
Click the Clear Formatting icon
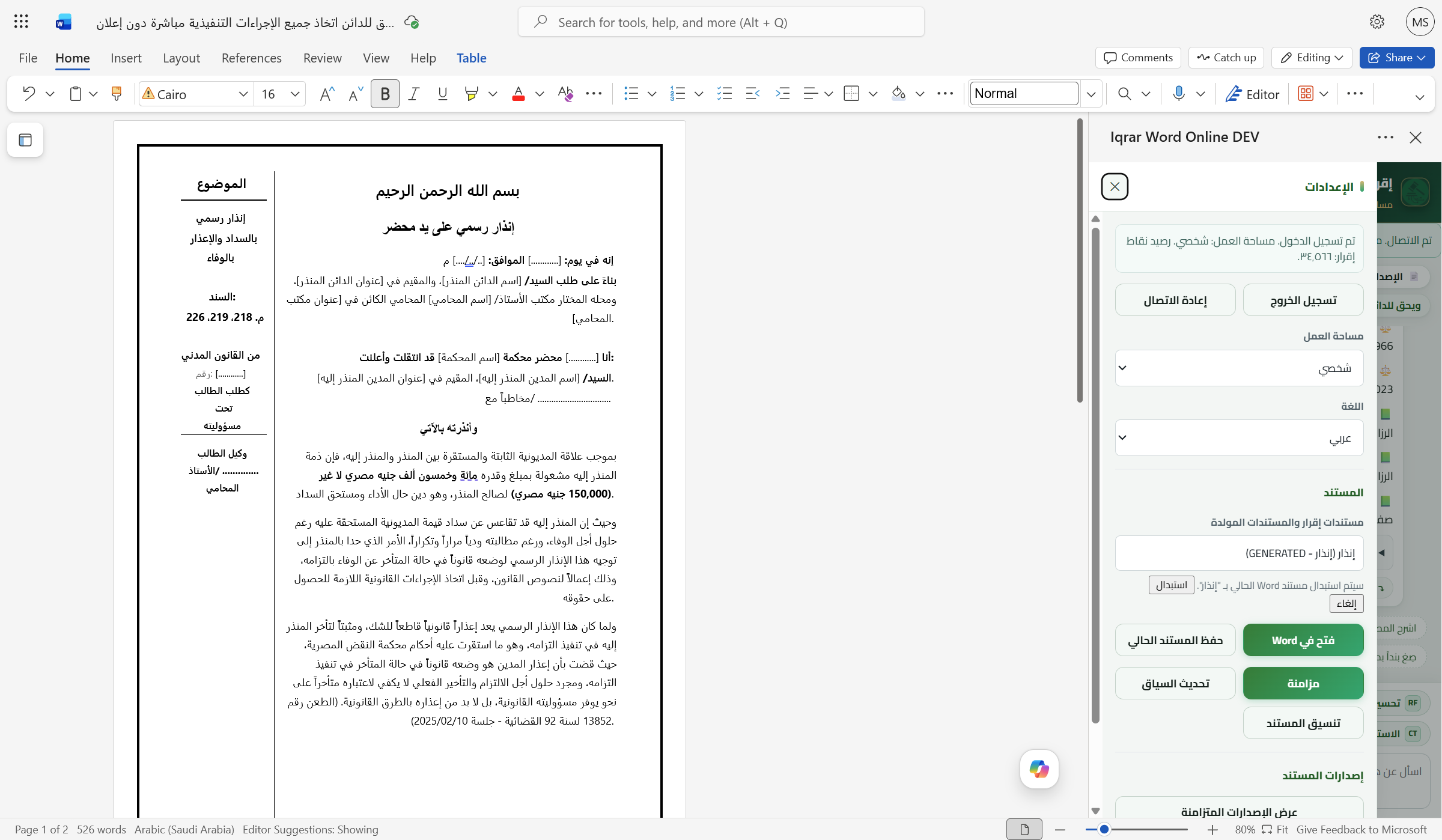[565, 94]
